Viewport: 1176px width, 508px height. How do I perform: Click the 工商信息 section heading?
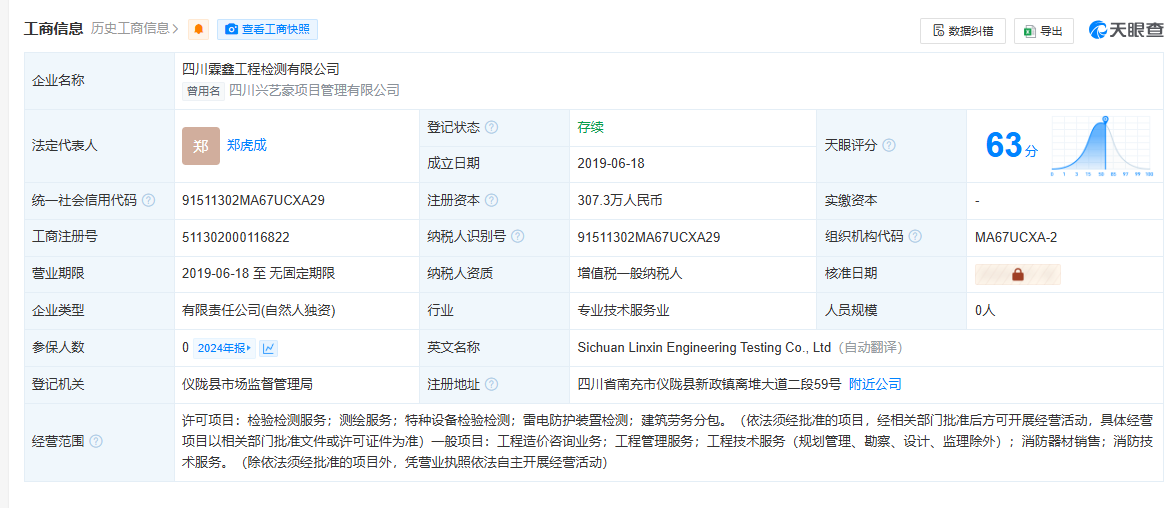pos(54,29)
